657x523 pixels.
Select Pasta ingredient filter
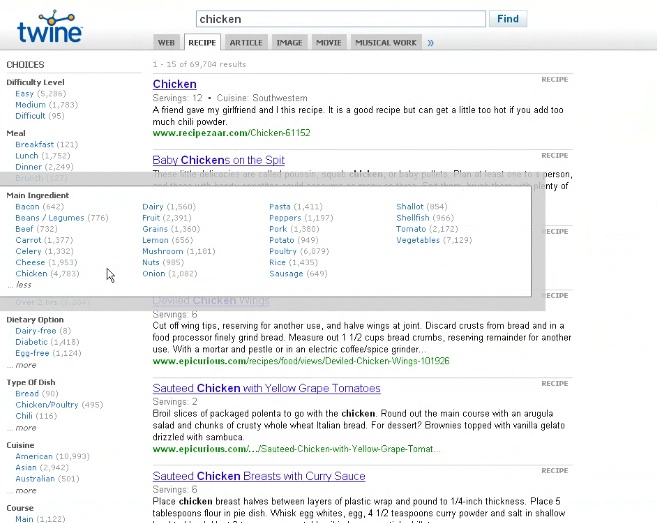pos(280,207)
